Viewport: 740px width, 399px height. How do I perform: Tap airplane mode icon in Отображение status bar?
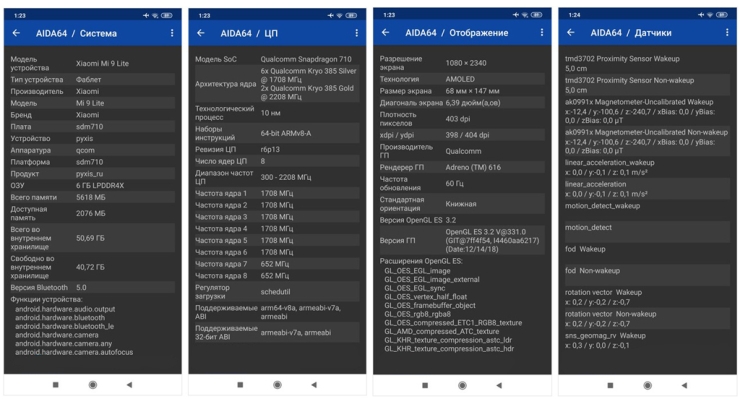point(515,15)
